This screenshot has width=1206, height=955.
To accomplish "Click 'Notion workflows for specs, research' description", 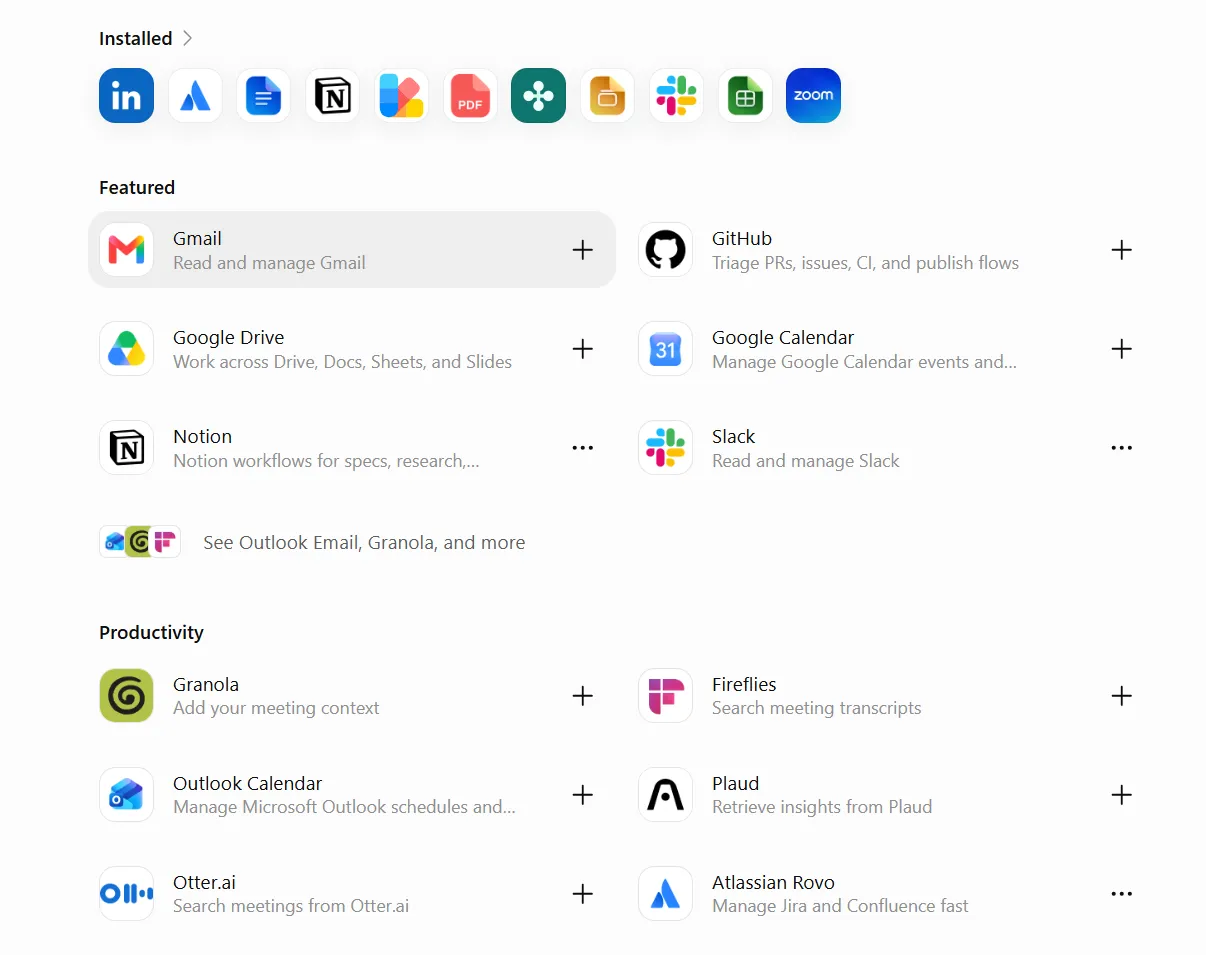I will click(x=326, y=461).
